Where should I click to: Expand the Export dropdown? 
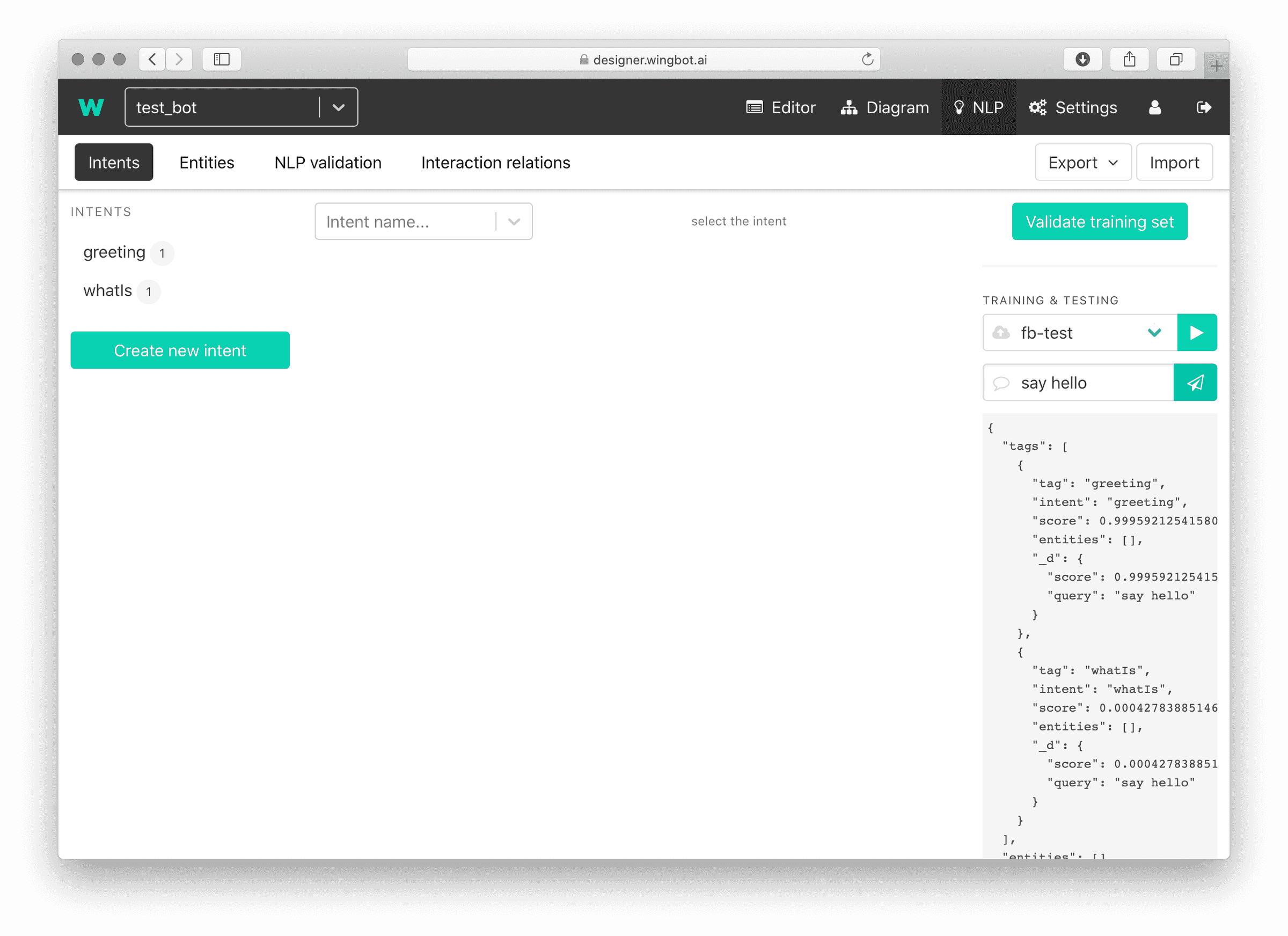pyautogui.click(x=1082, y=163)
